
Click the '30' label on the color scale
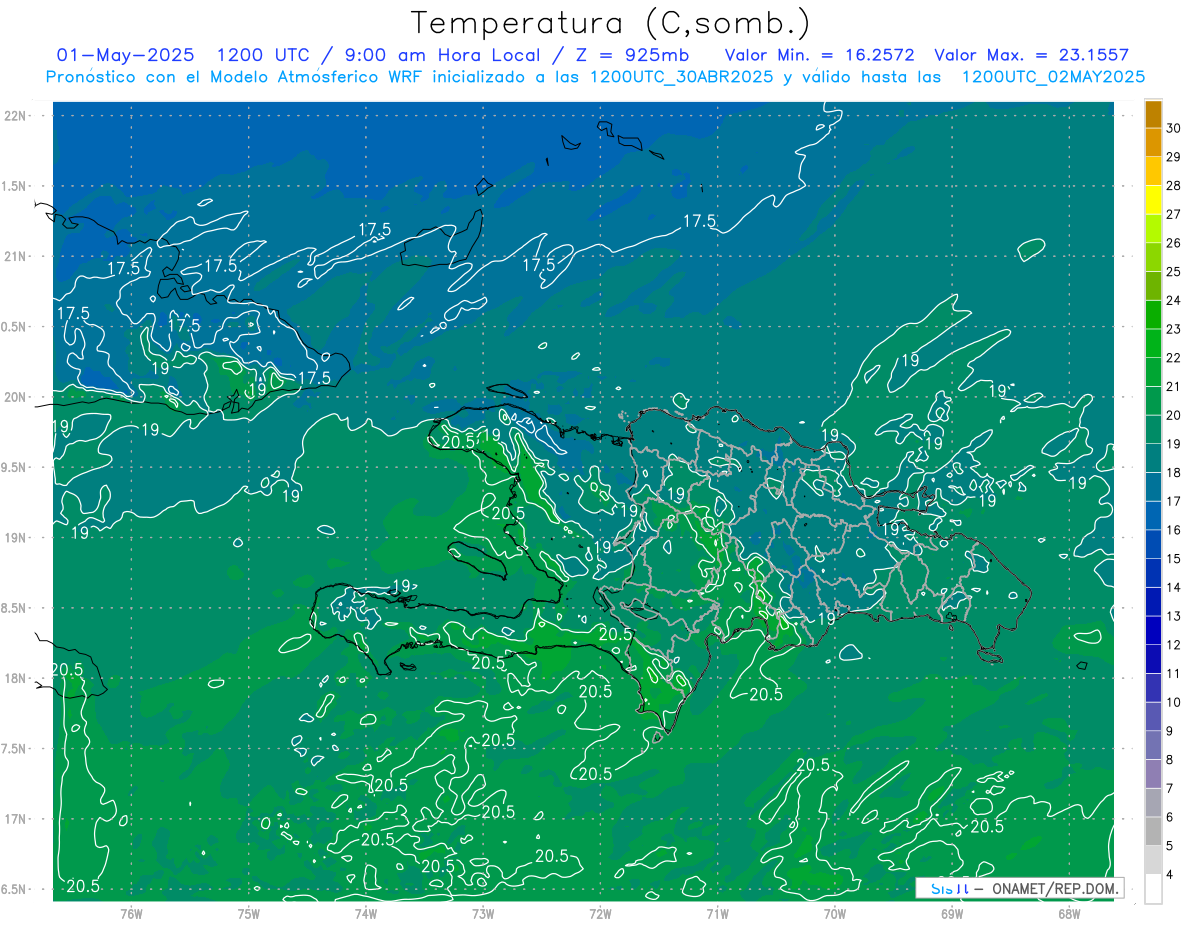click(1174, 128)
